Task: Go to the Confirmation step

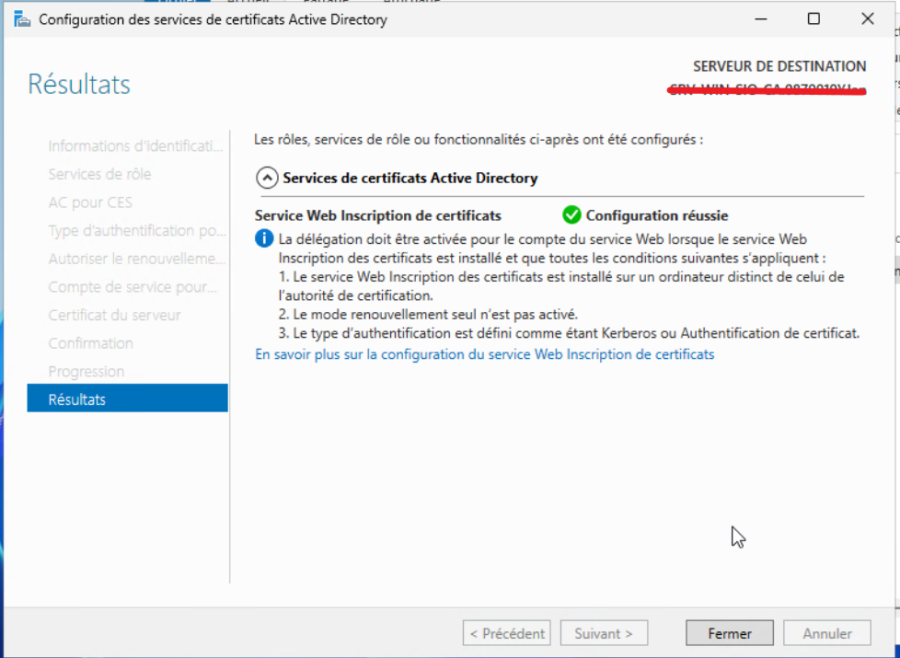Action: (x=91, y=343)
